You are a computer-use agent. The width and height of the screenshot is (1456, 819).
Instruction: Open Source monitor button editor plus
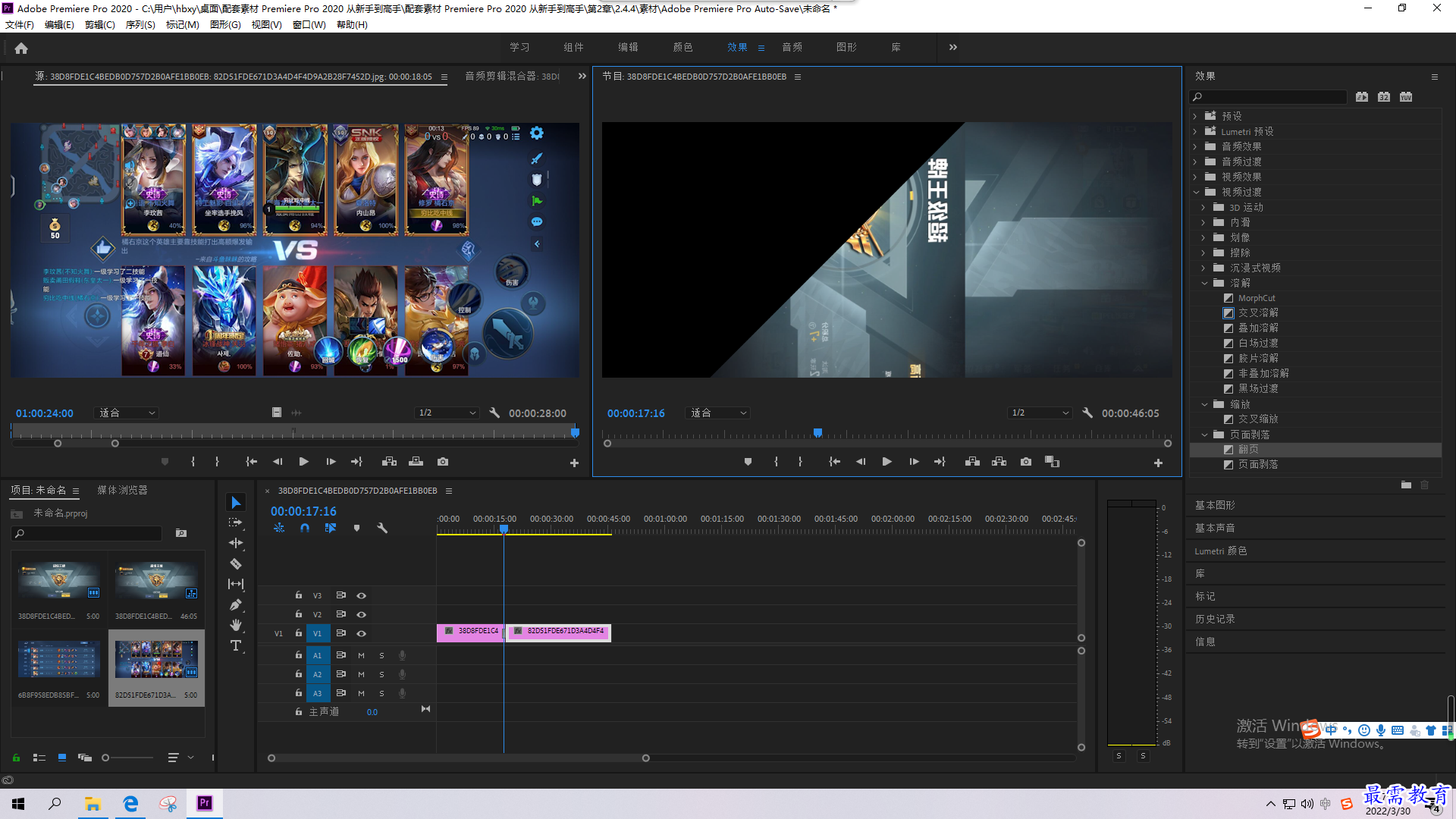(x=574, y=463)
